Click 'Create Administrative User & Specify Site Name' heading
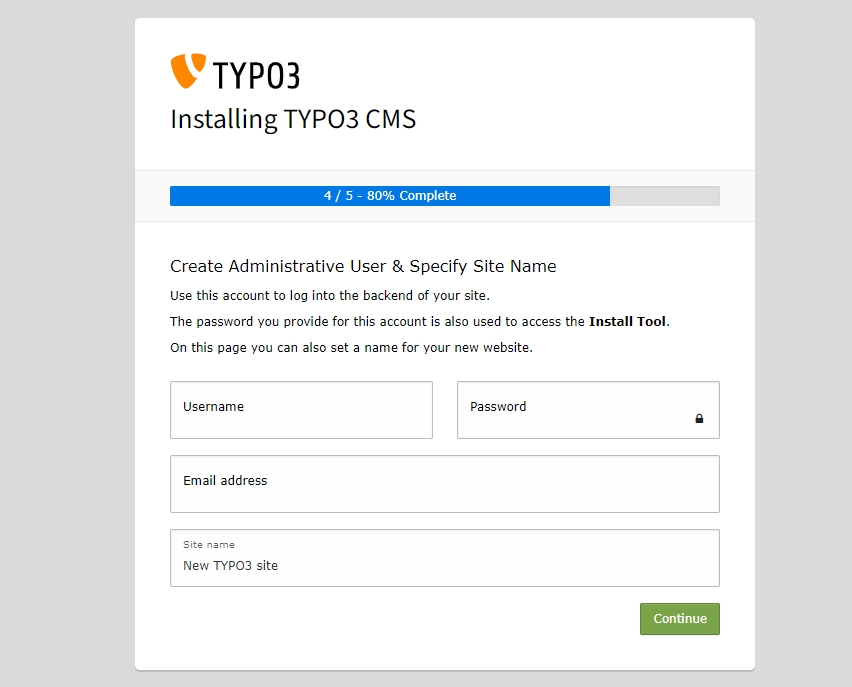This screenshot has height=687, width=852. click(363, 266)
